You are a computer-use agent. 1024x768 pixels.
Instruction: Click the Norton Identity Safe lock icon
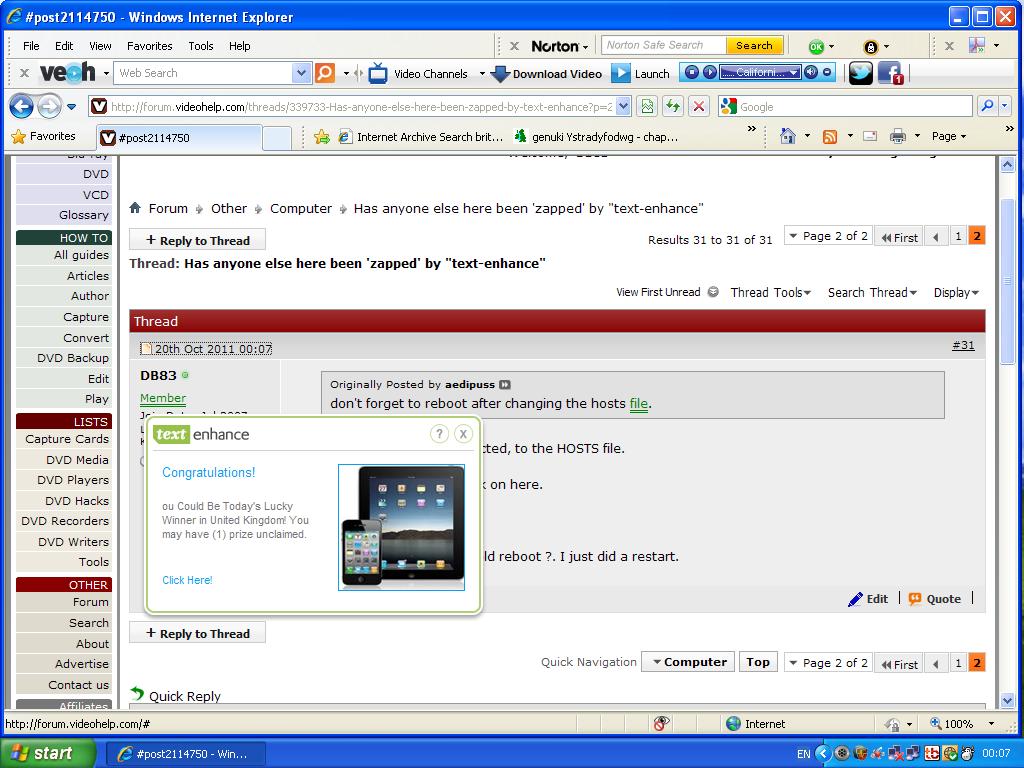pyautogui.click(x=871, y=46)
